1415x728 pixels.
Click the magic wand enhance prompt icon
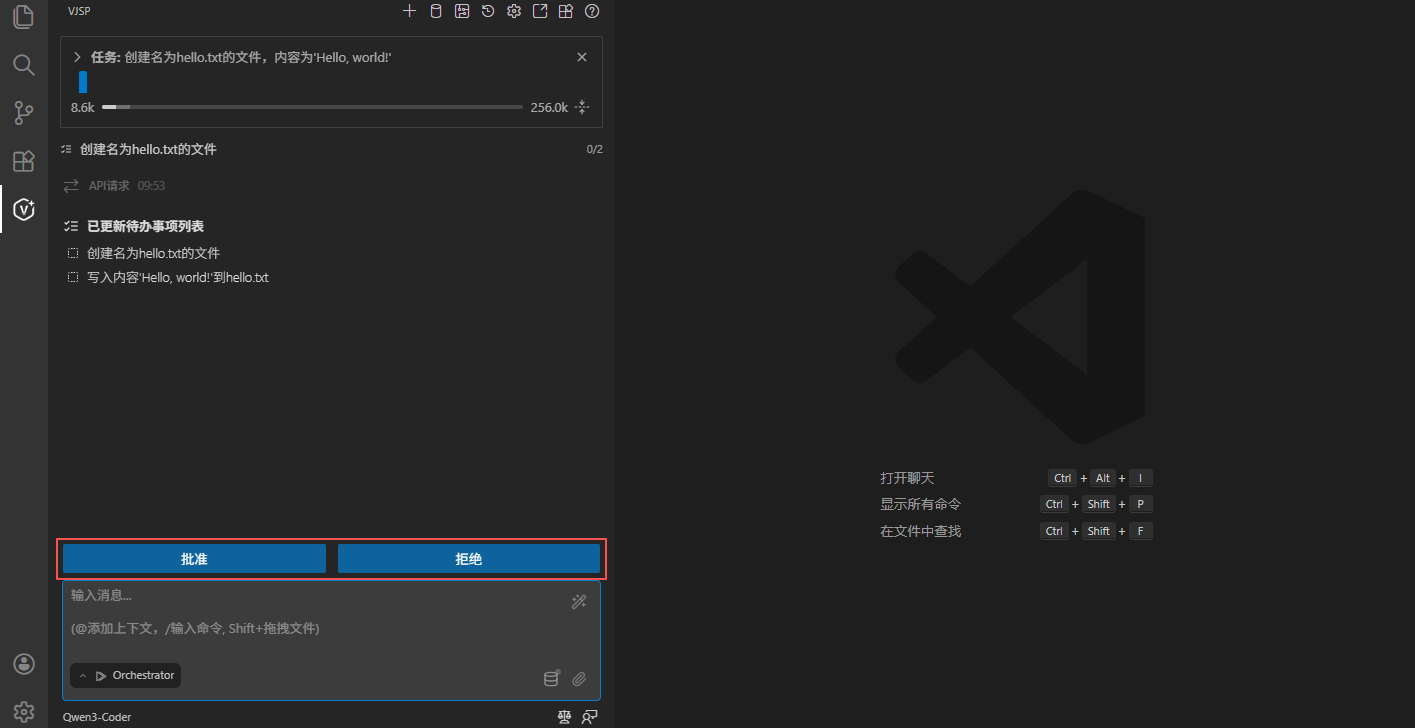point(579,601)
